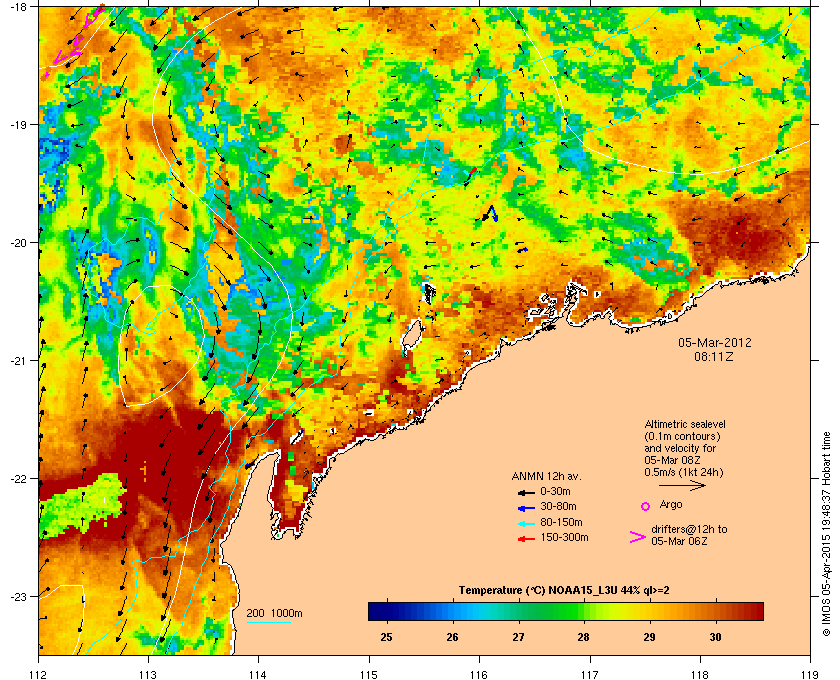The width and height of the screenshot is (840, 680).
Task: Click the colorbar tick label 29
Action: tap(649, 637)
